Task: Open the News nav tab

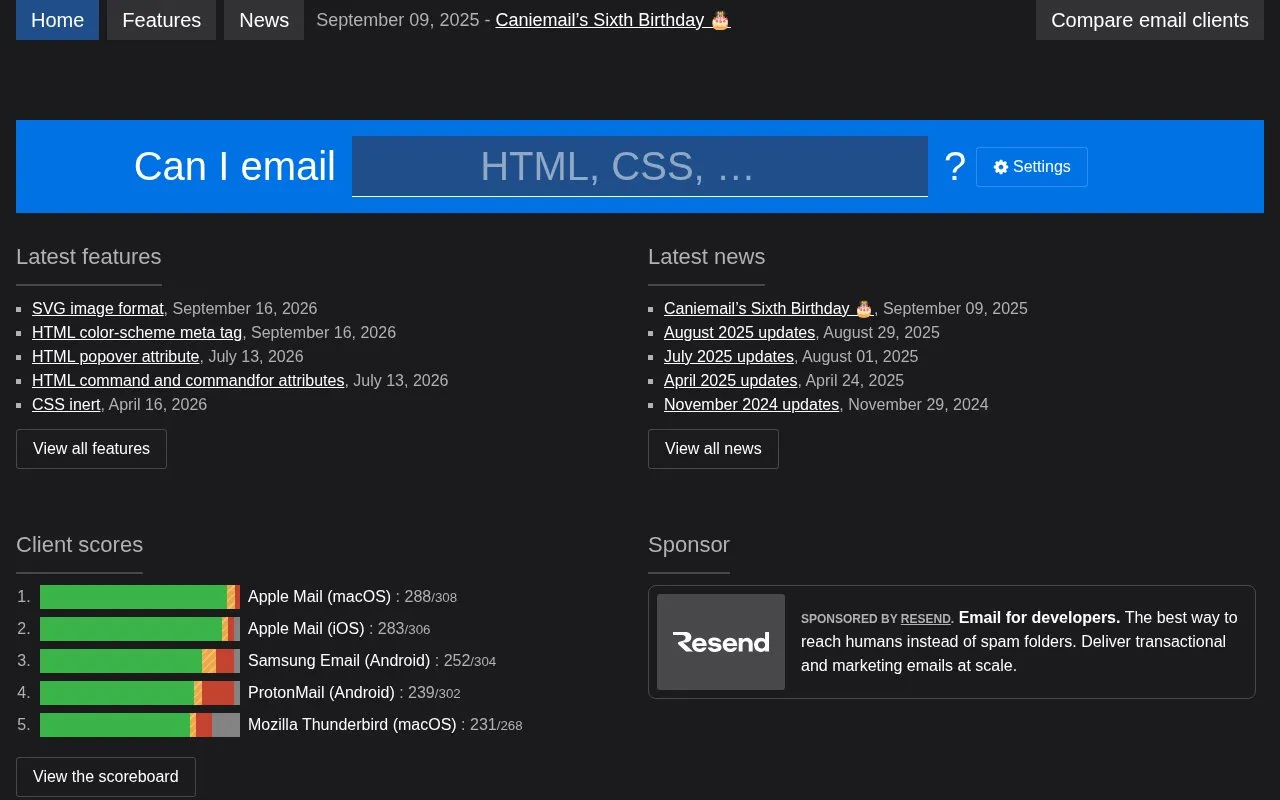Action: point(264,20)
